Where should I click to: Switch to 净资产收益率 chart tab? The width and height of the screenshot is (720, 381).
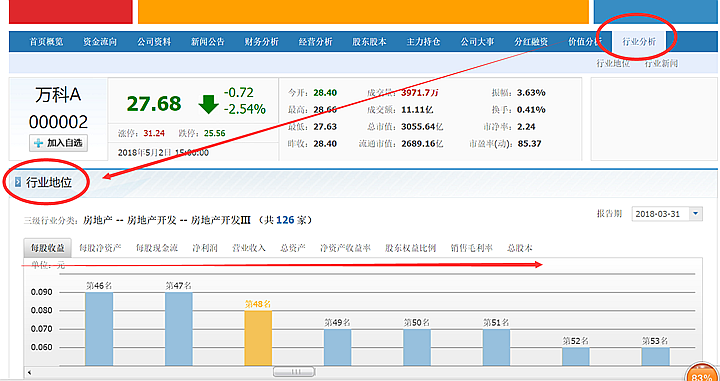click(345, 248)
